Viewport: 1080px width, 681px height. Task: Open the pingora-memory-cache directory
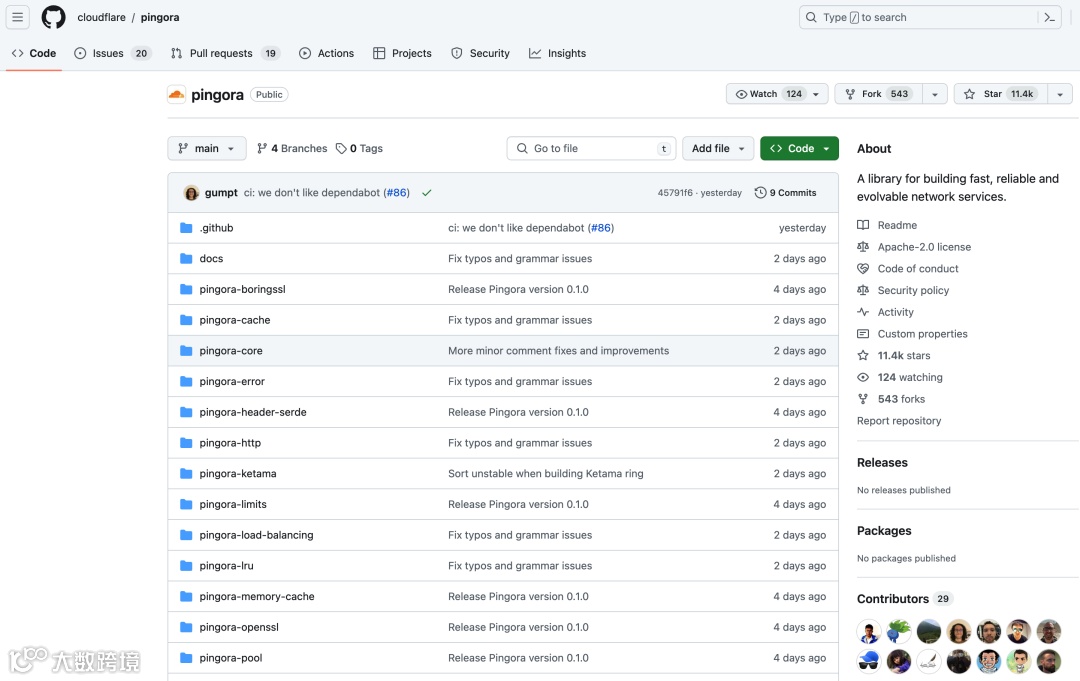point(257,597)
